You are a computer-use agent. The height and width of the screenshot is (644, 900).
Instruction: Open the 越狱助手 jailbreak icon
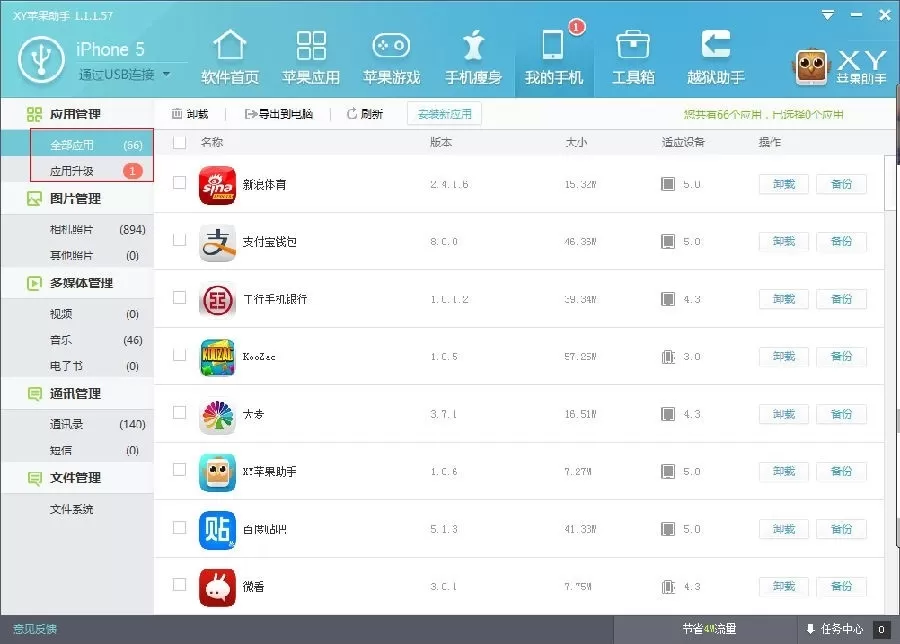click(x=715, y=44)
